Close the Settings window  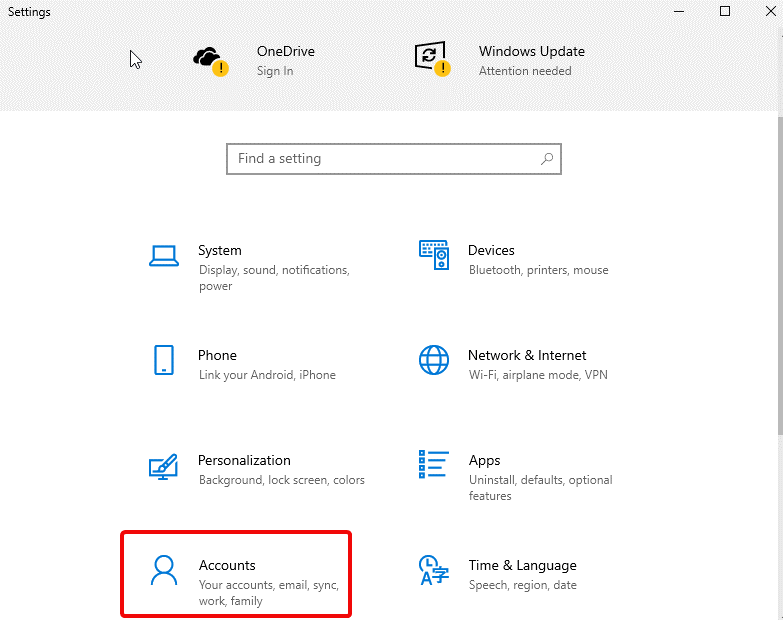pos(771,11)
